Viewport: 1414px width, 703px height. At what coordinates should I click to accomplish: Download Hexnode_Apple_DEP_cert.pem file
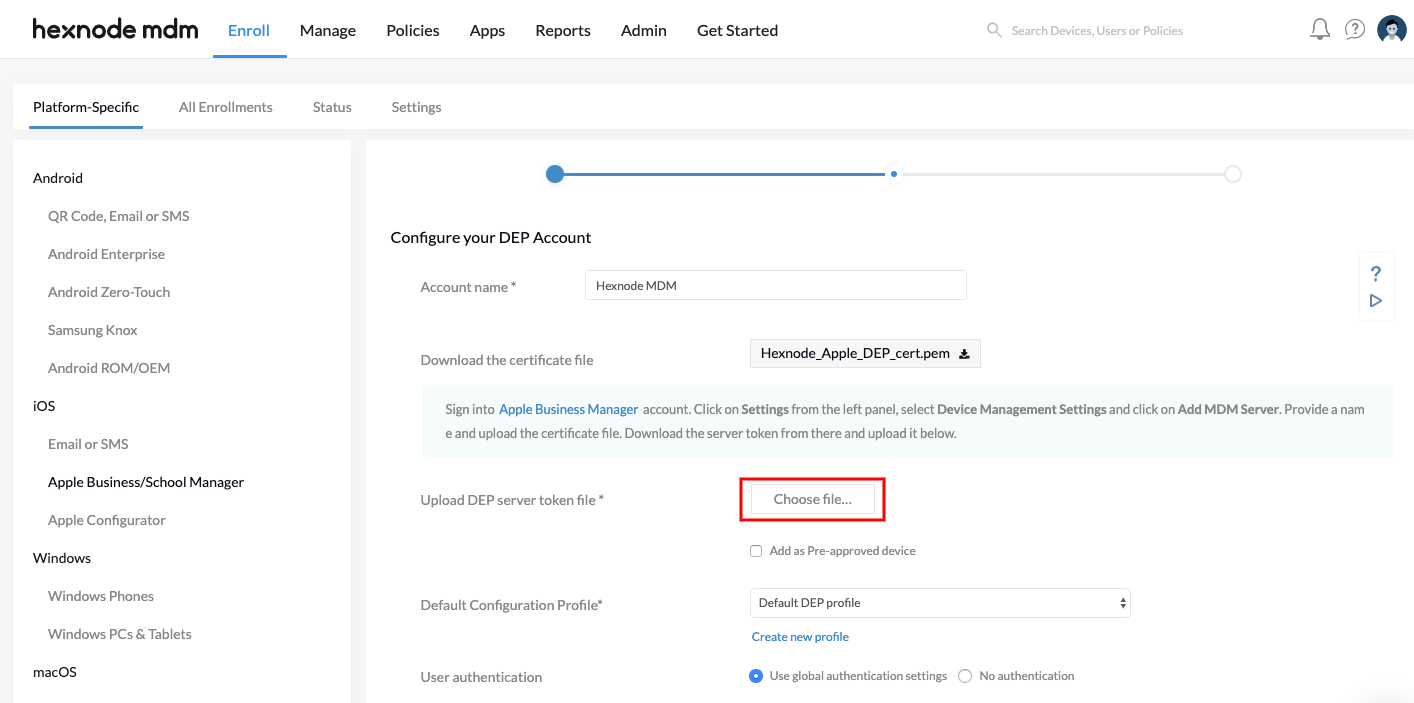(x=865, y=353)
